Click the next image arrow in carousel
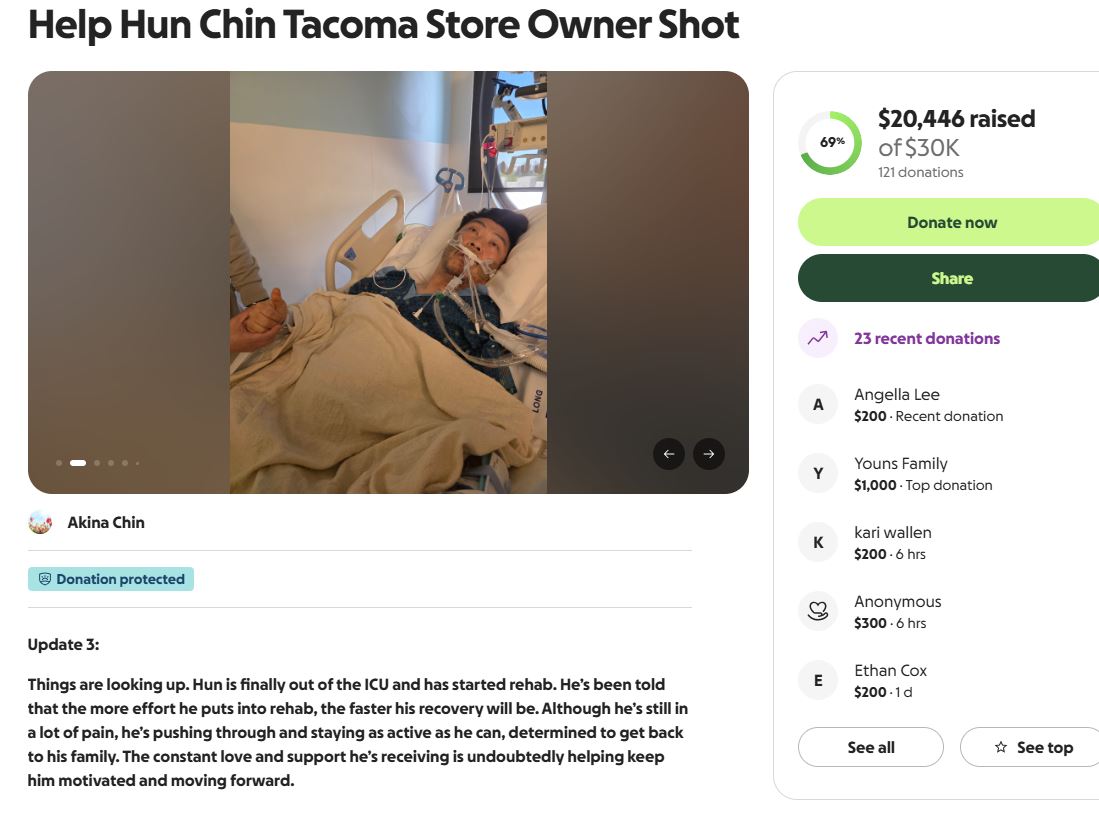Image resolution: width=1099 pixels, height=820 pixels. coord(709,454)
